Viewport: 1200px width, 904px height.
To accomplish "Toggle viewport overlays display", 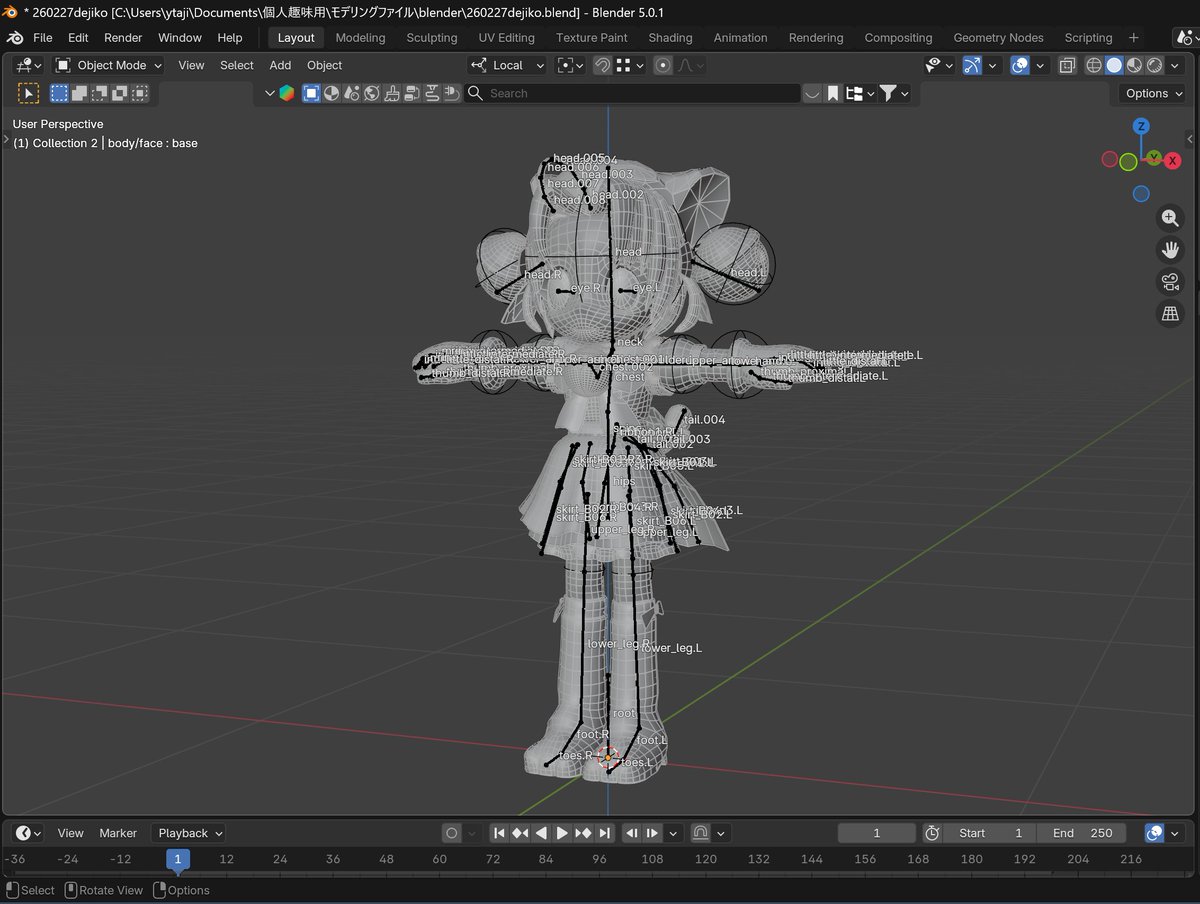I will (x=1020, y=65).
